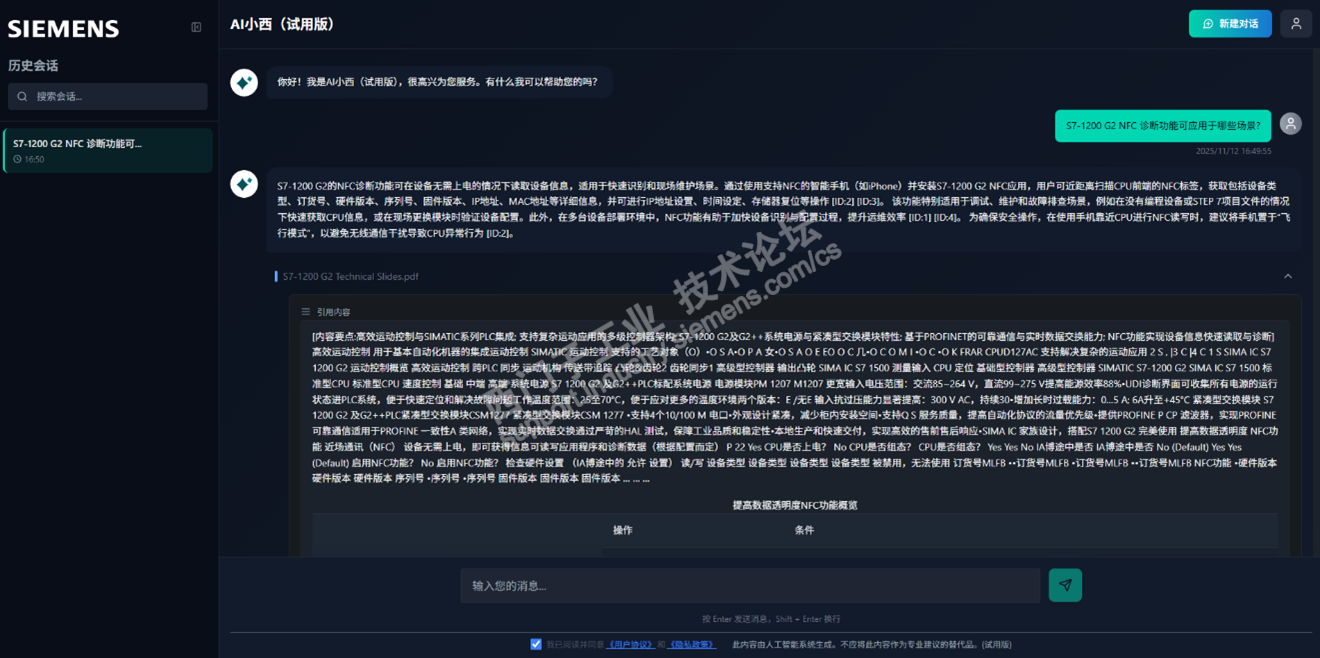Image resolution: width=1320 pixels, height=658 pixels.
Task: Open the 隐私政策 link
Action: (691, 645)
